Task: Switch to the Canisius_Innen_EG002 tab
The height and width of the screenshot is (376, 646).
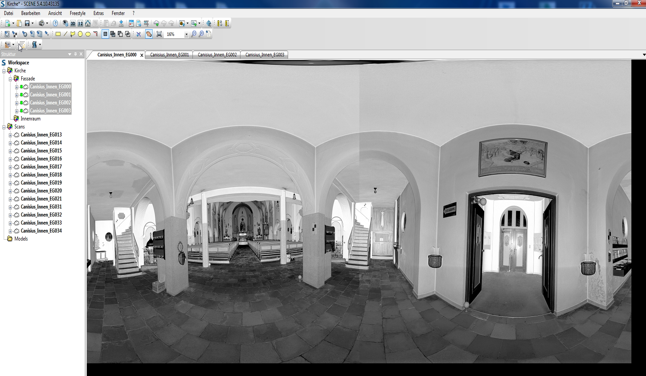Action: [217, 54]
